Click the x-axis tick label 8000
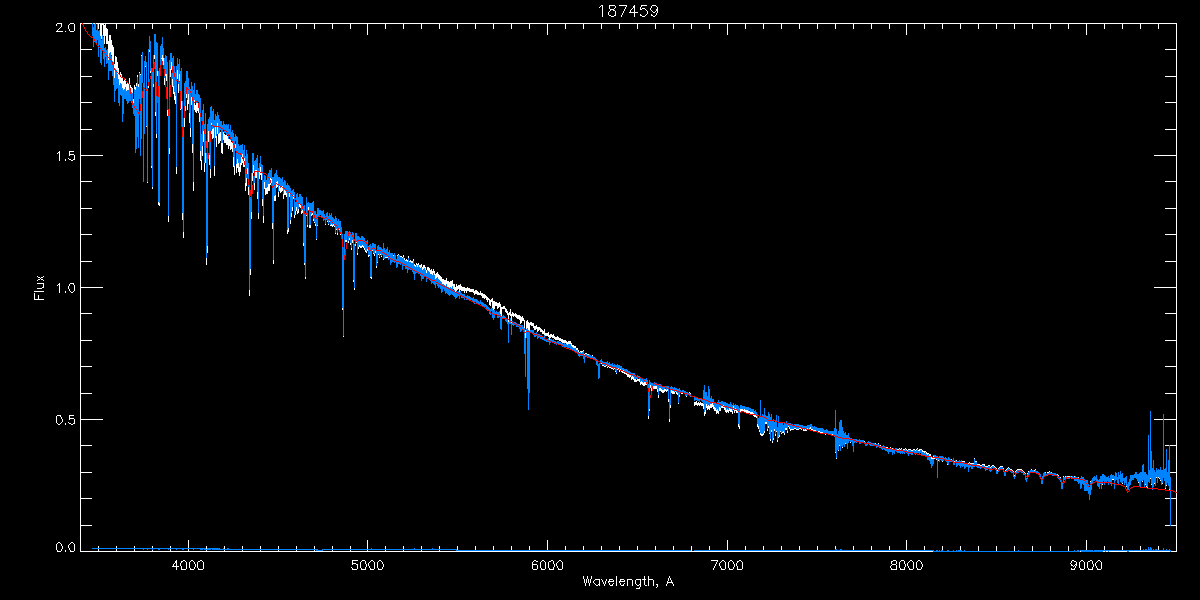Viewport: 1200px width, 600px height. pyautogui.click(x=907, y=565)
